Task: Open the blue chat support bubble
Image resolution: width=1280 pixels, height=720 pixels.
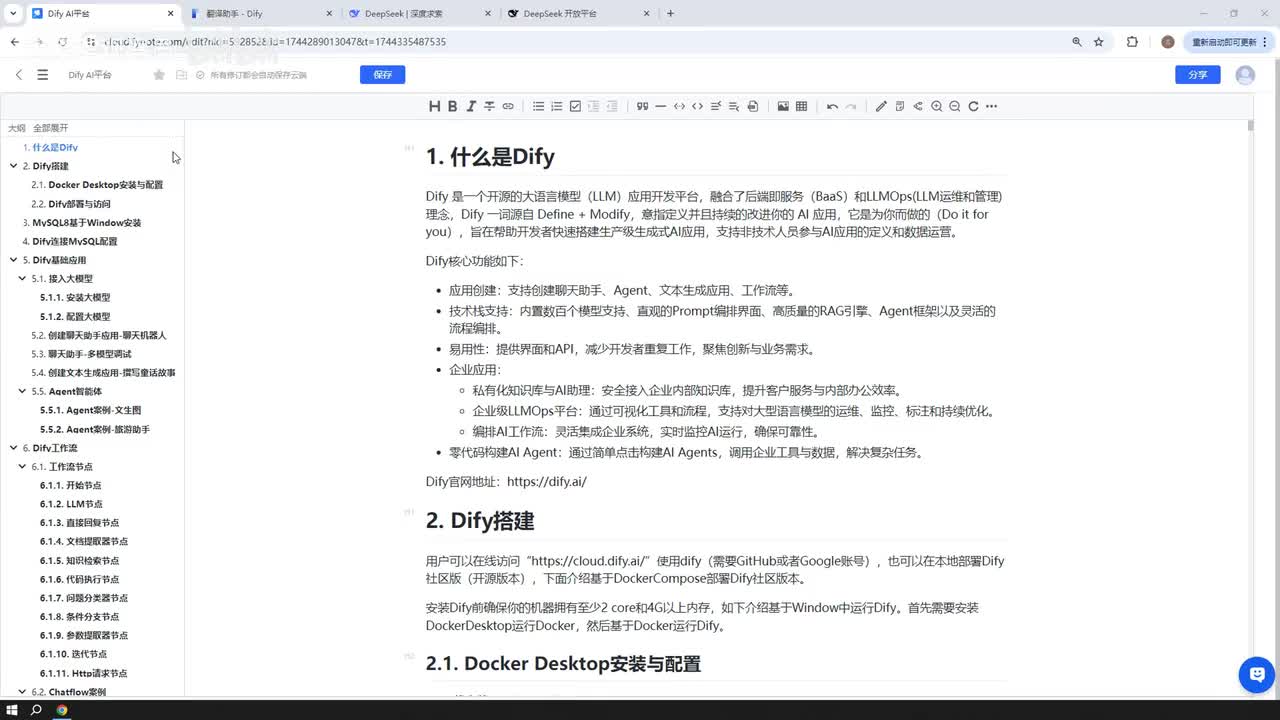Action: (x=1256, y=675)
